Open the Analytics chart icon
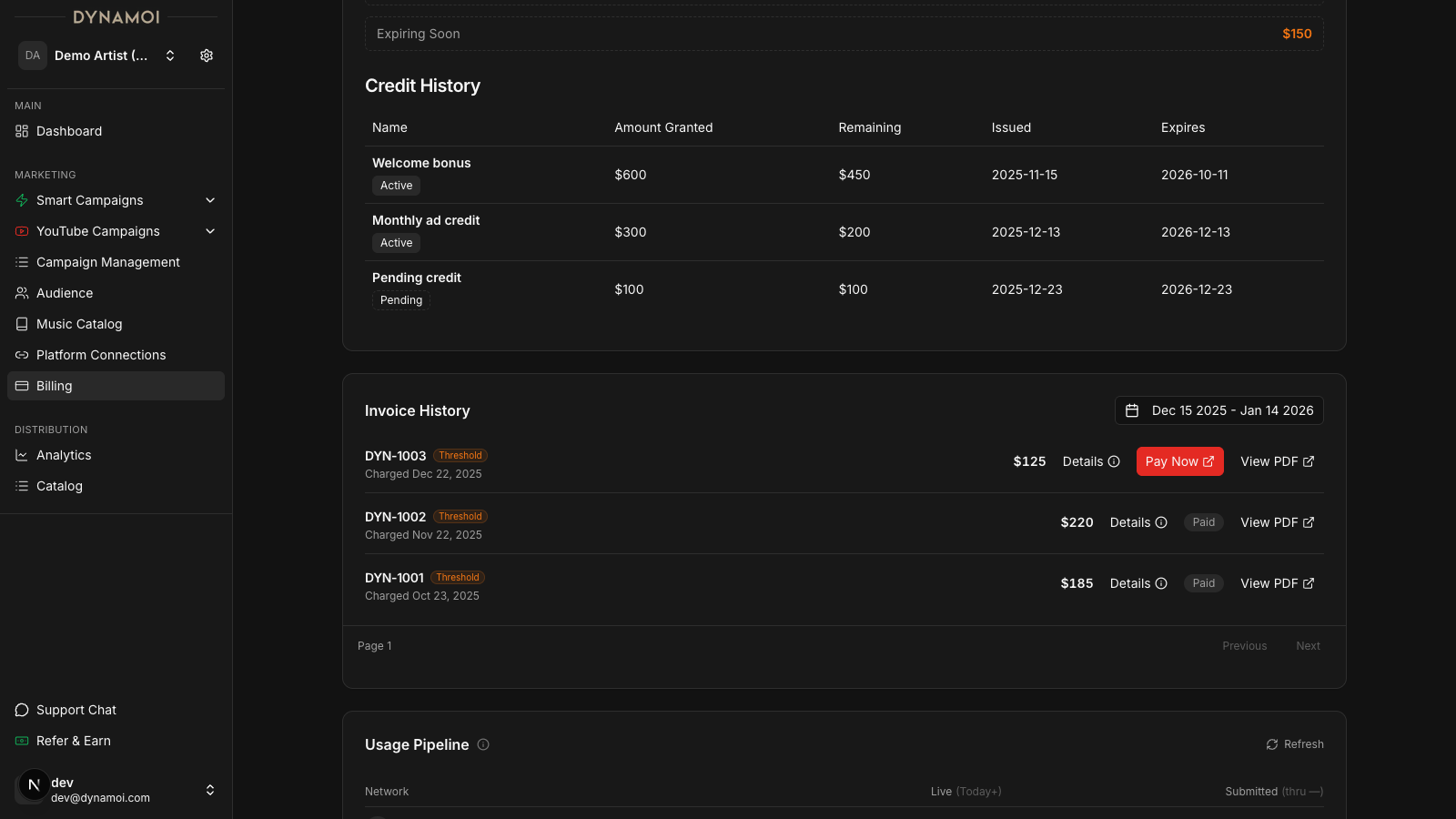 pos(22,455)
